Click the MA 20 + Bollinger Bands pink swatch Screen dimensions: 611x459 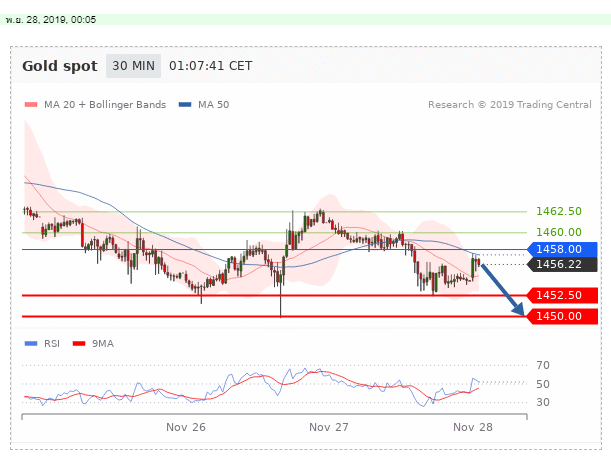click(x=31, y=104)
